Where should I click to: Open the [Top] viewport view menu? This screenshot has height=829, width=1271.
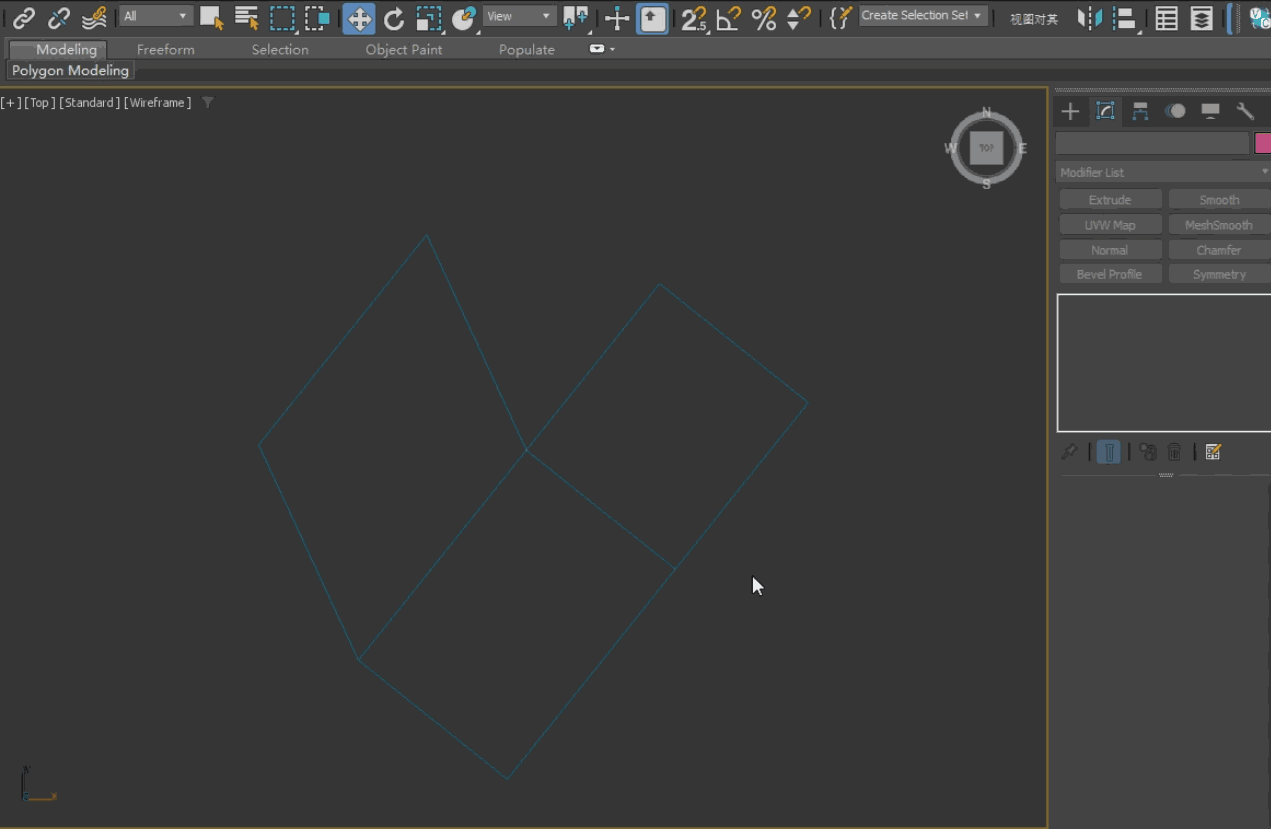click(x=39, y=102)
